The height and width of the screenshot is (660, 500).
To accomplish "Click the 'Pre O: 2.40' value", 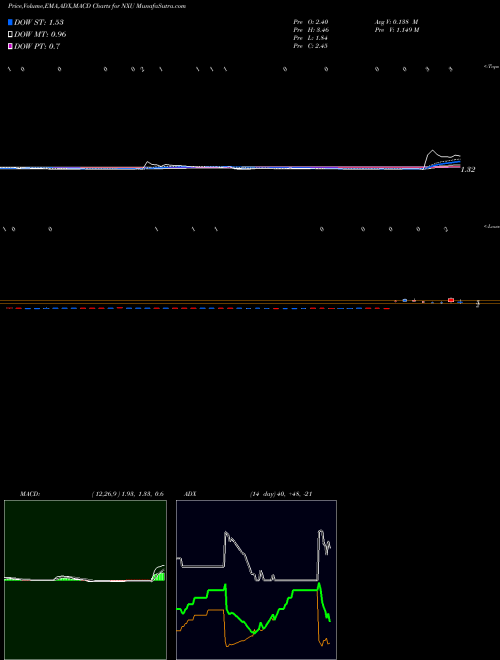I will tap(311, 22).
